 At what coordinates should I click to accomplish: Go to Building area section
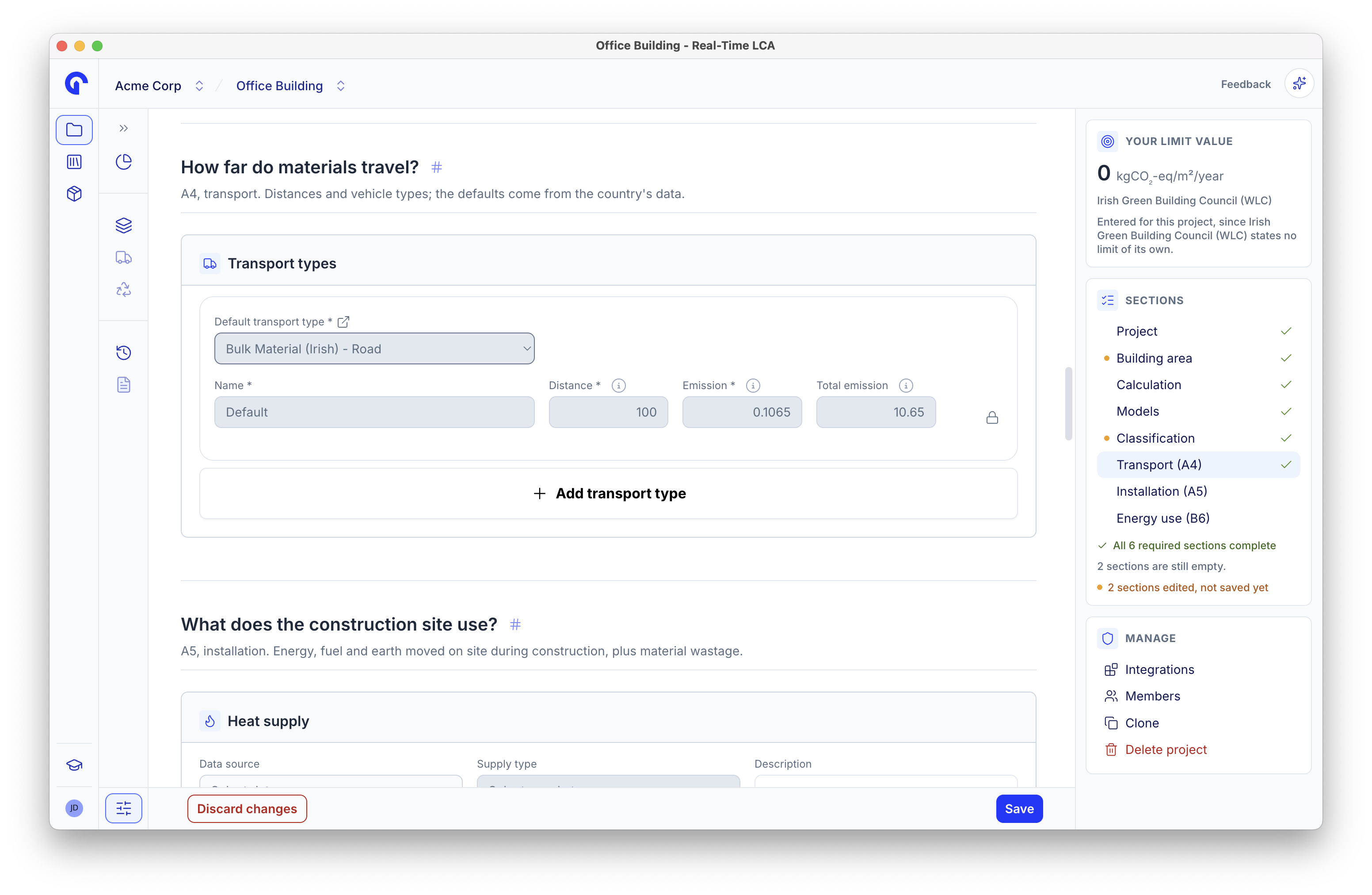(1198, 358)
